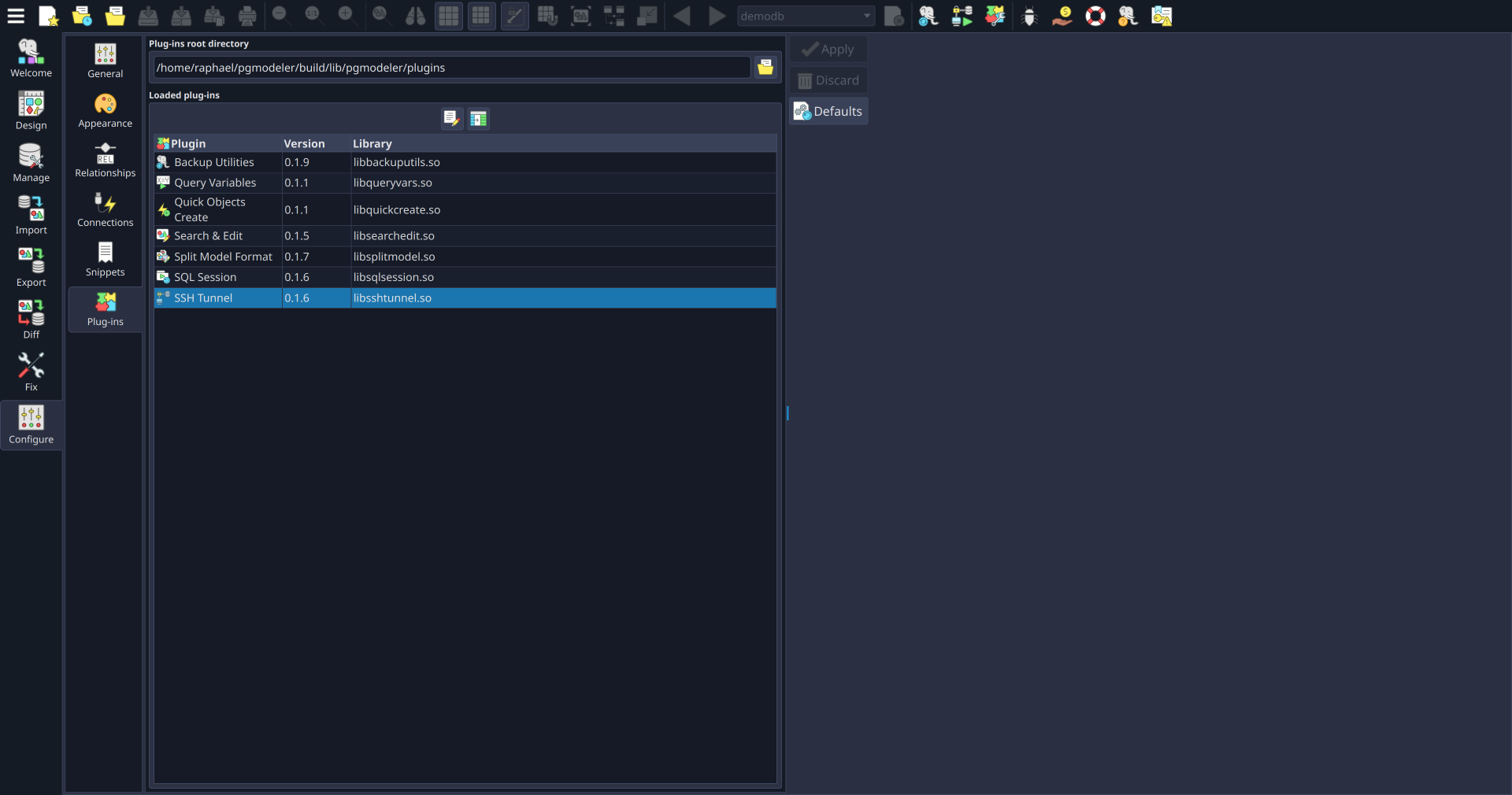Restore Defaults for plug-in settings
Image resolution: width=1512 pixels, height=795 pixels.
(x=828, y=111)
